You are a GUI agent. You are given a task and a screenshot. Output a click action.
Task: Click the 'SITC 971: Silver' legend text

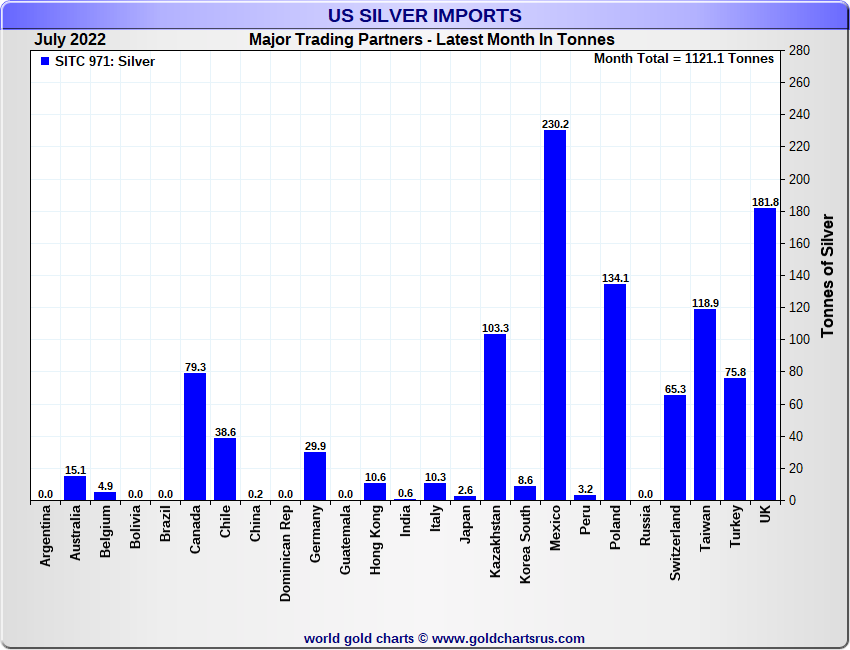tap(105, 61)
